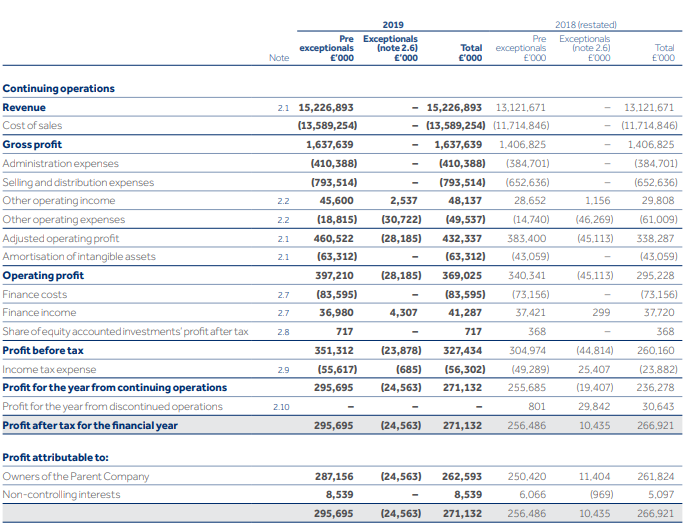
Task: Click gross profit pre-exceptionals value 1,637,639
Action: click(330, 145)
